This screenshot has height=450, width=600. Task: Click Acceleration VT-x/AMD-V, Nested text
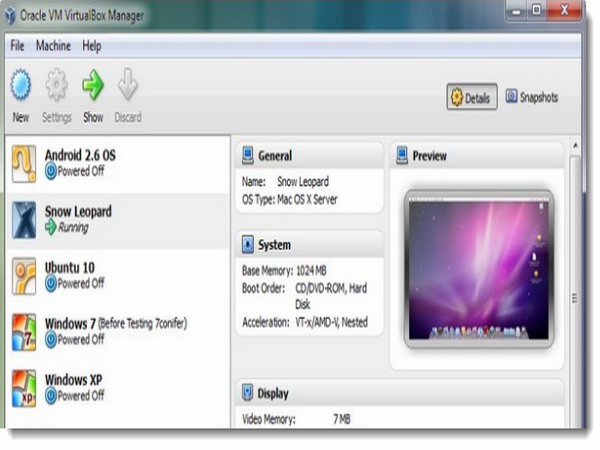(x=331, y=322)
